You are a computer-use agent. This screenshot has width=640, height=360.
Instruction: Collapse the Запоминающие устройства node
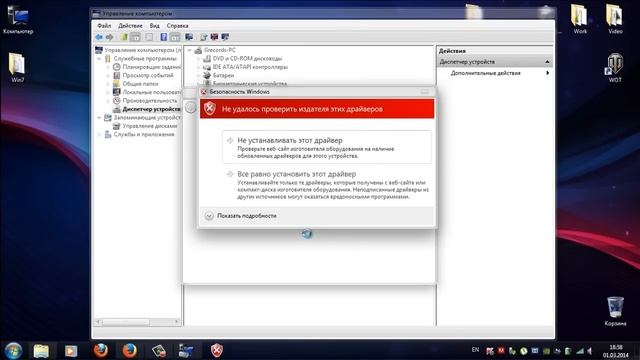click(99, 118)
